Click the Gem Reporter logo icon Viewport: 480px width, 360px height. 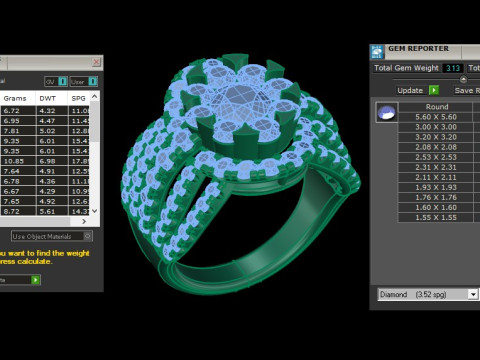[377, 52]
